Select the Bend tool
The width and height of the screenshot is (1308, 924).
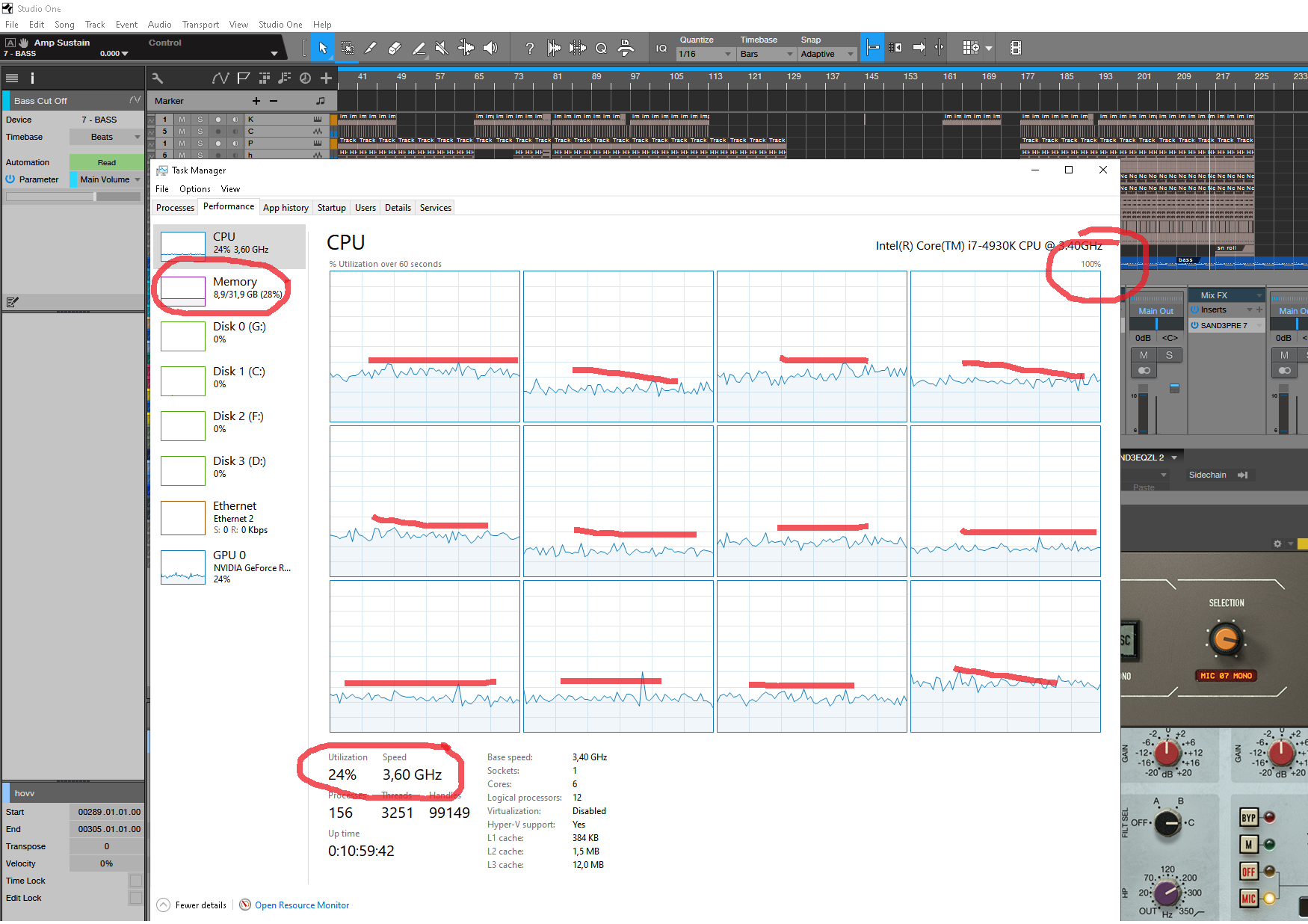click(466, 48)
